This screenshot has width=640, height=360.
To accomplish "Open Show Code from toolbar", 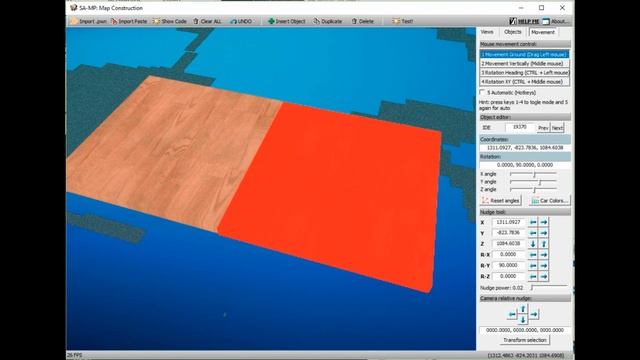I will [169, 21].
